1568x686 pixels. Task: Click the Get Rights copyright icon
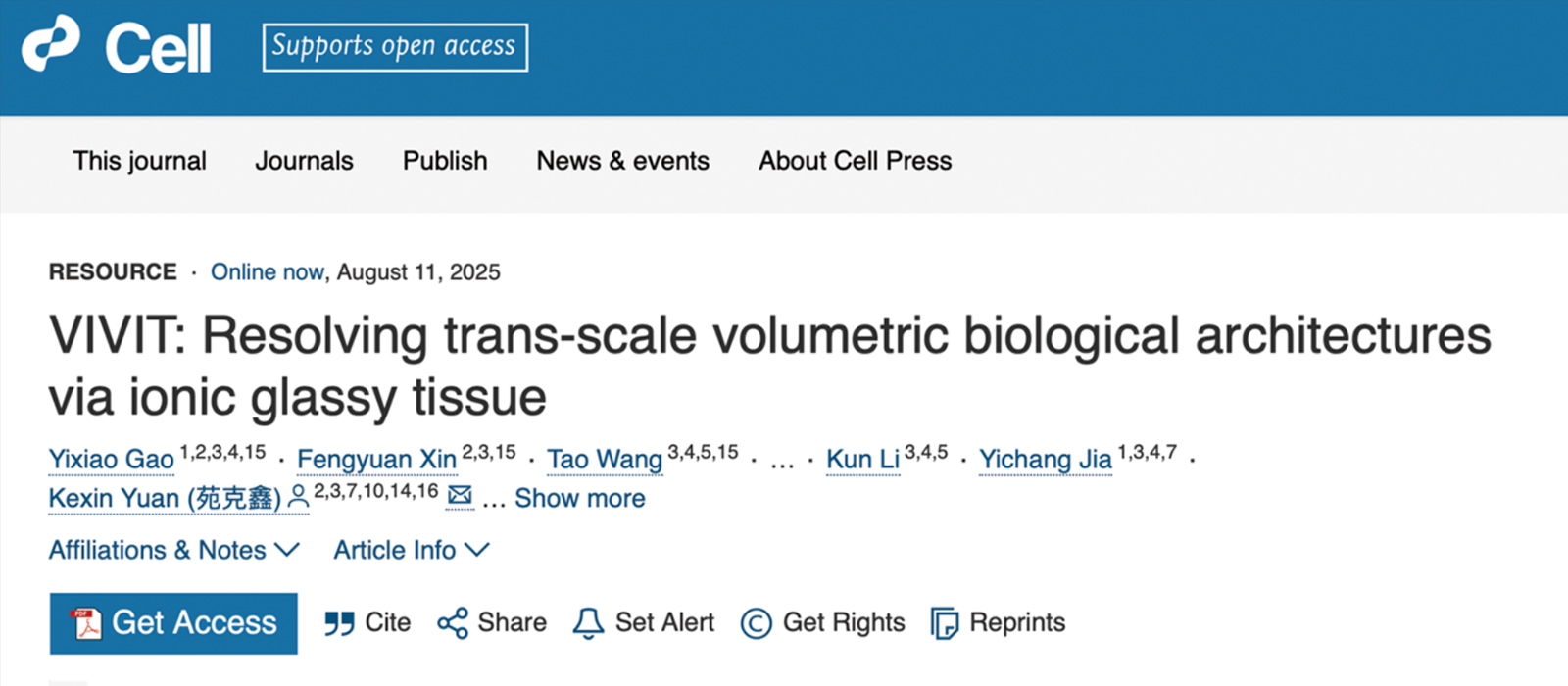pyautogui.click(x=756, y=623)
